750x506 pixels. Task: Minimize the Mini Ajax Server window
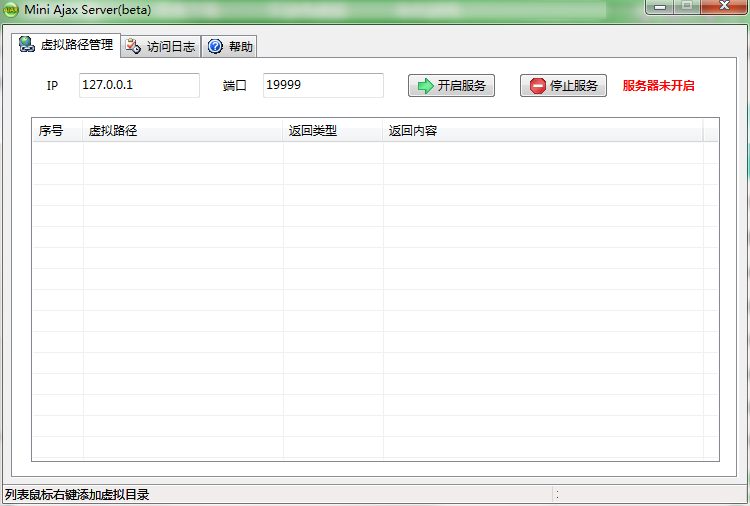click(660, 7)
